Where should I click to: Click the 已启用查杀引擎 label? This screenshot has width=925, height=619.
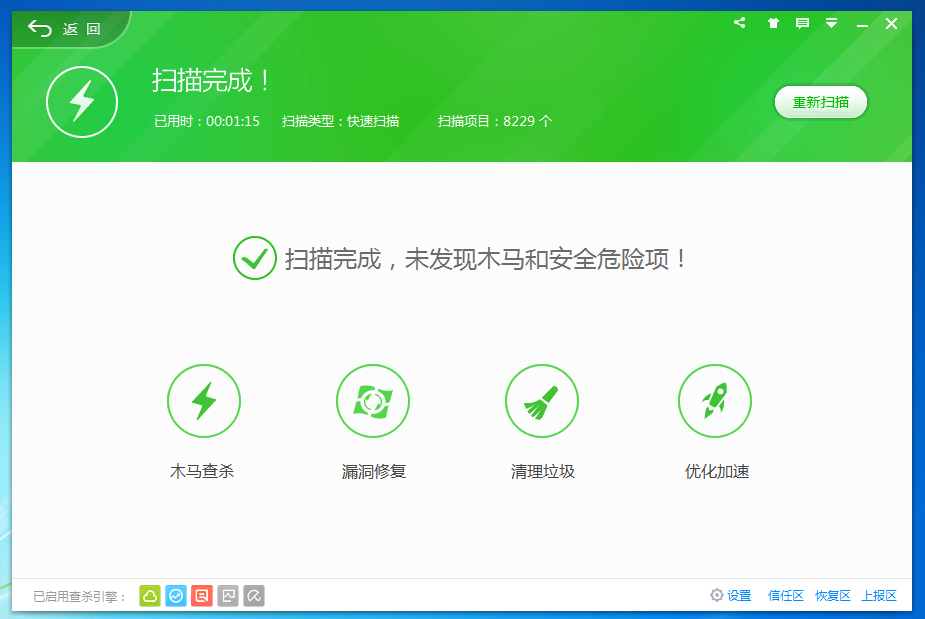coord(79,596)
